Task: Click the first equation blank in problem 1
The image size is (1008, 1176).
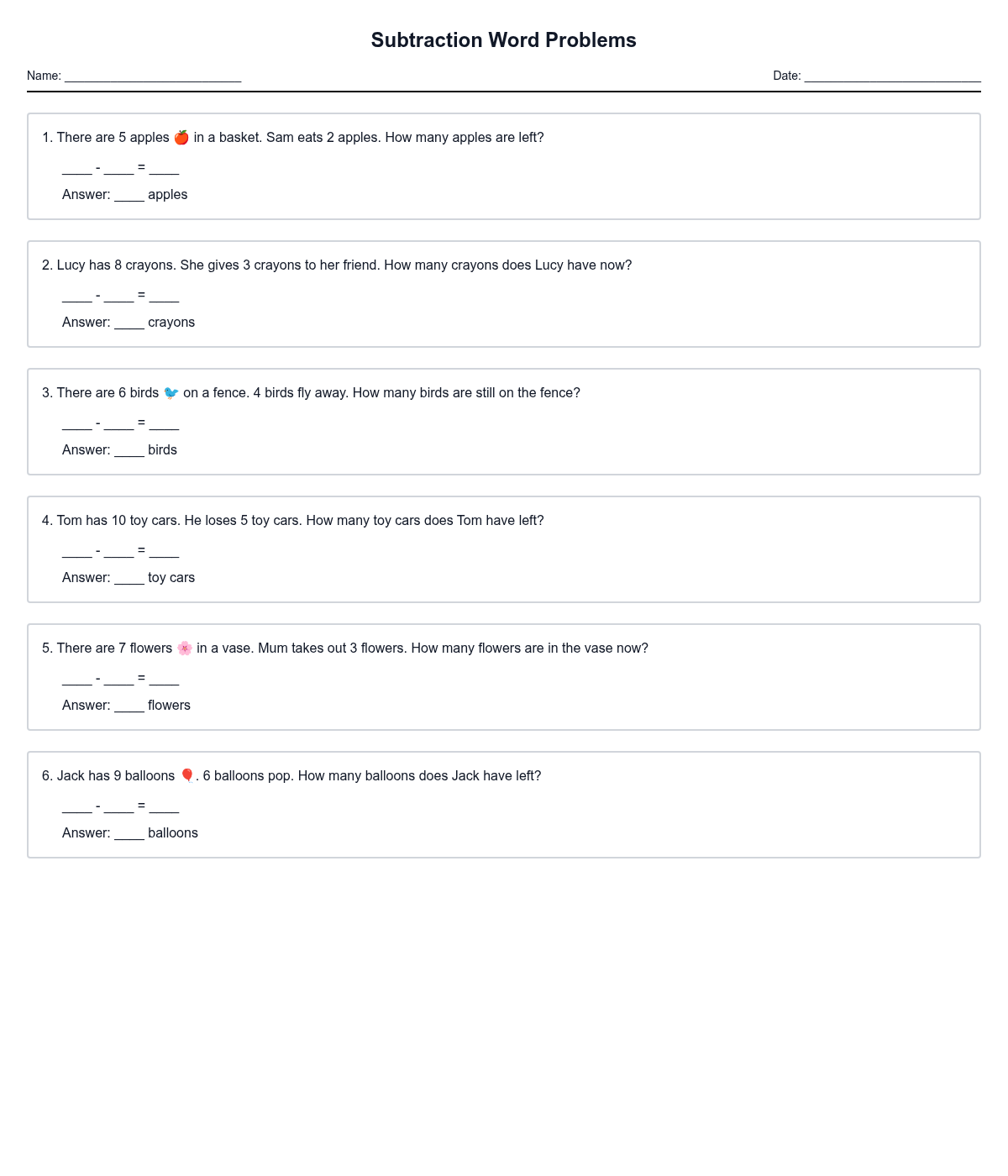Action: 77,169
